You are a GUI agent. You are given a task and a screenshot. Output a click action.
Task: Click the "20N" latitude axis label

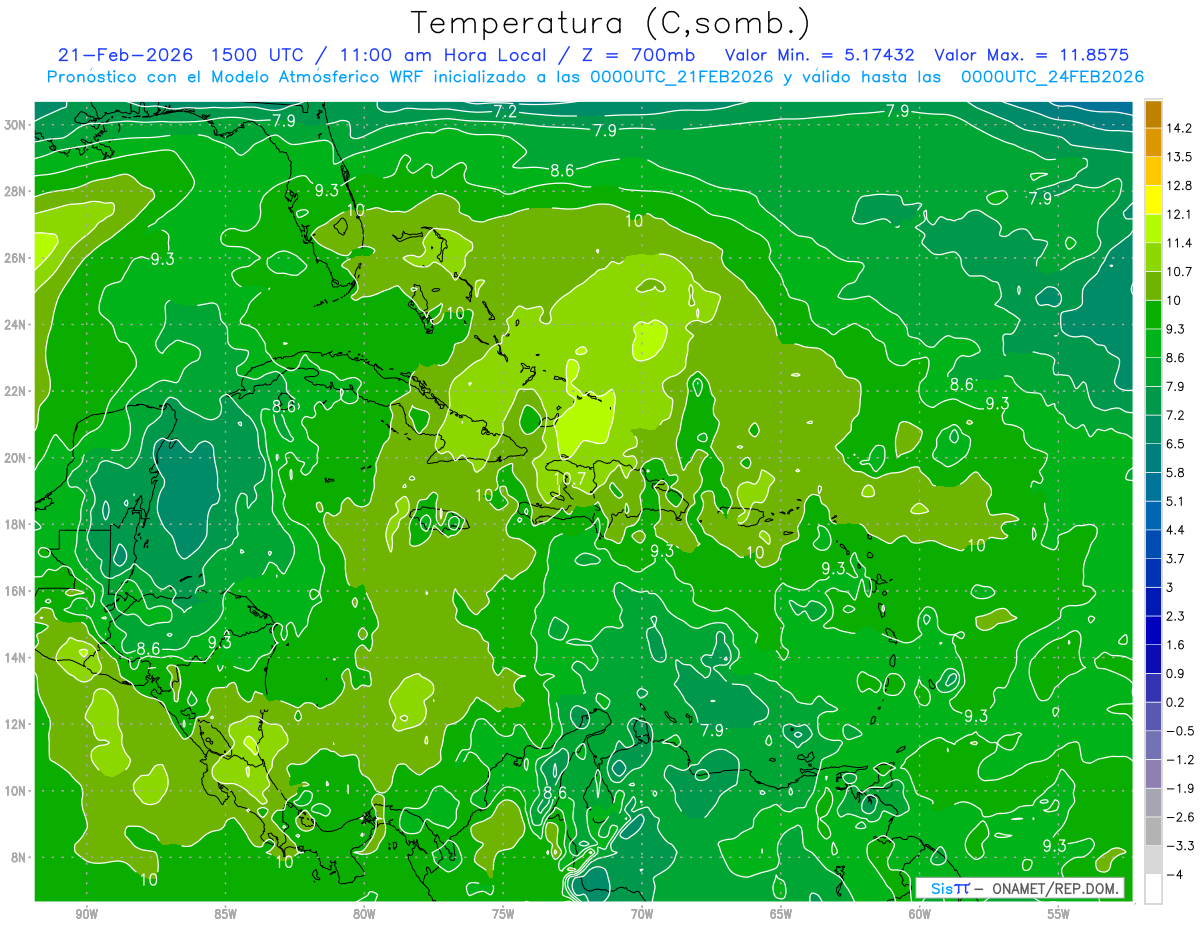[16, 458]
